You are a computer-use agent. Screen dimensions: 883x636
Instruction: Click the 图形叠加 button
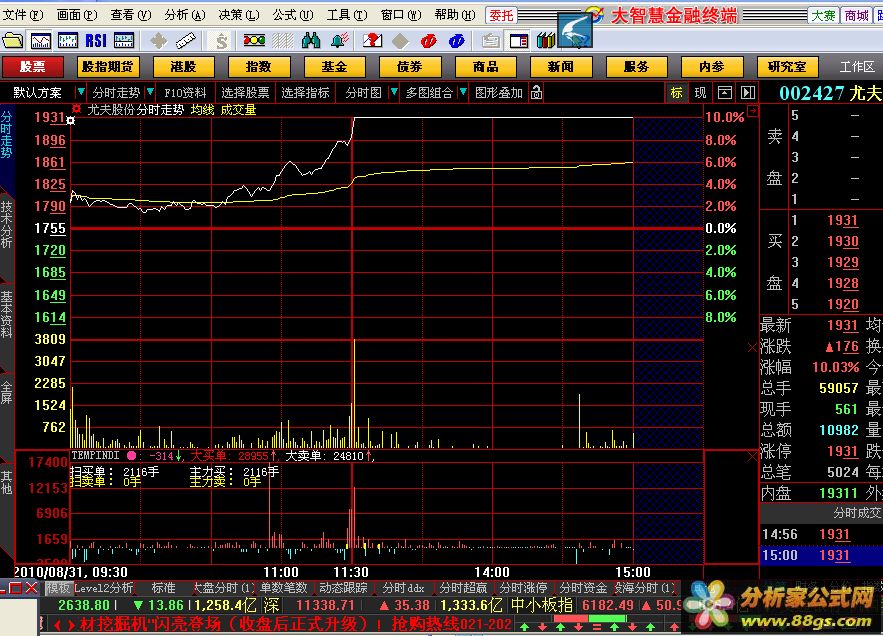499,92
